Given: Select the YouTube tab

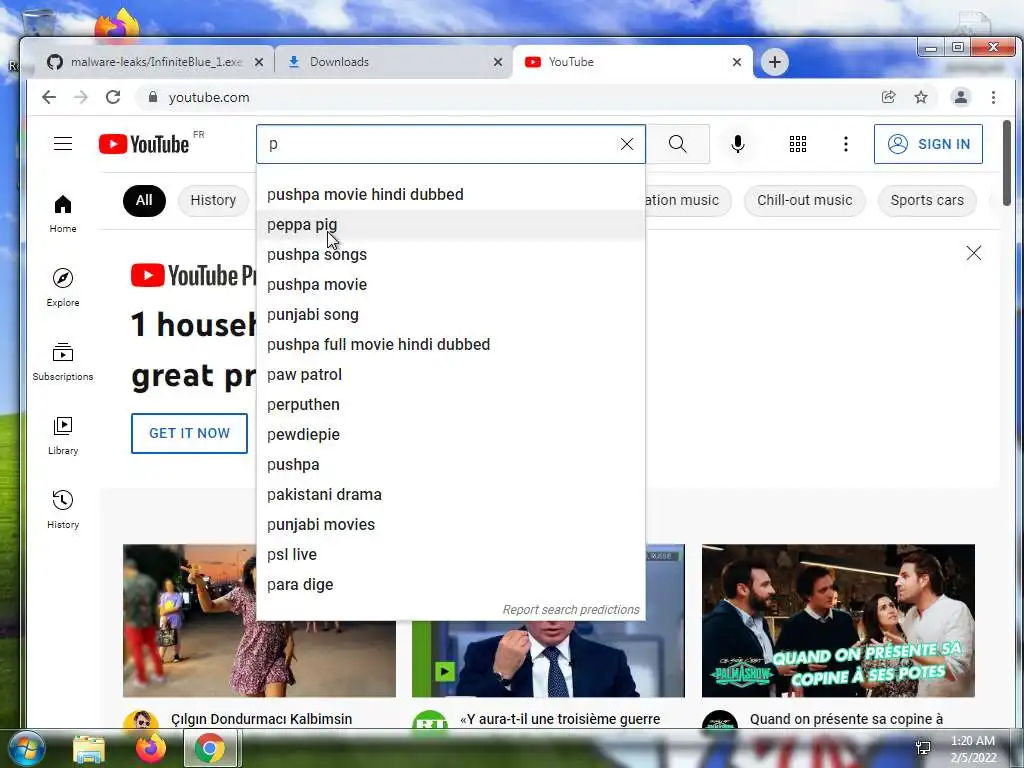Looking at the screenshot, I should (x=632, y=62).
